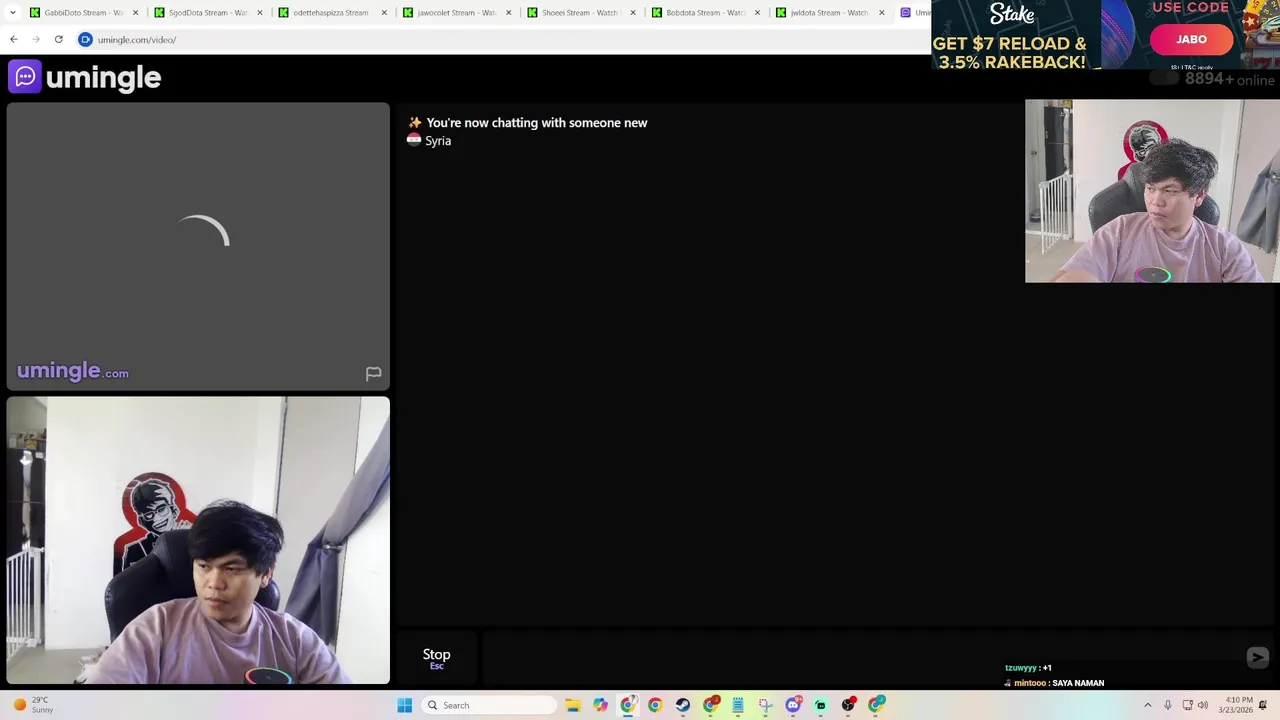Open the notifications bell icon
Viewport: 1280px width, 720px height.
[1264, 705]
